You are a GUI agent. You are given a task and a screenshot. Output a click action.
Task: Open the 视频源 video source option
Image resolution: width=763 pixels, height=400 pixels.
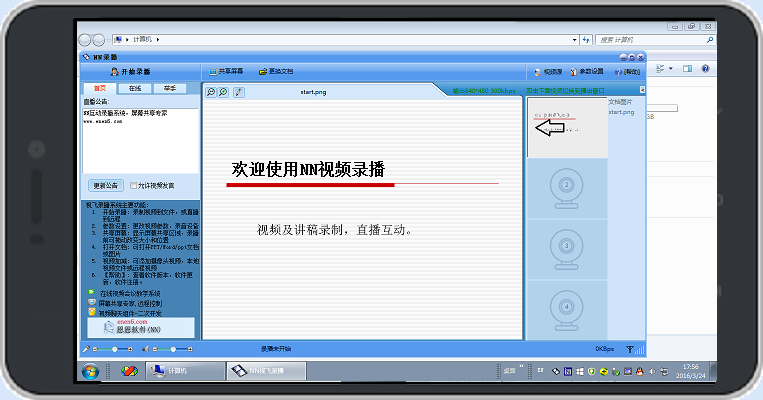point(548,72)
